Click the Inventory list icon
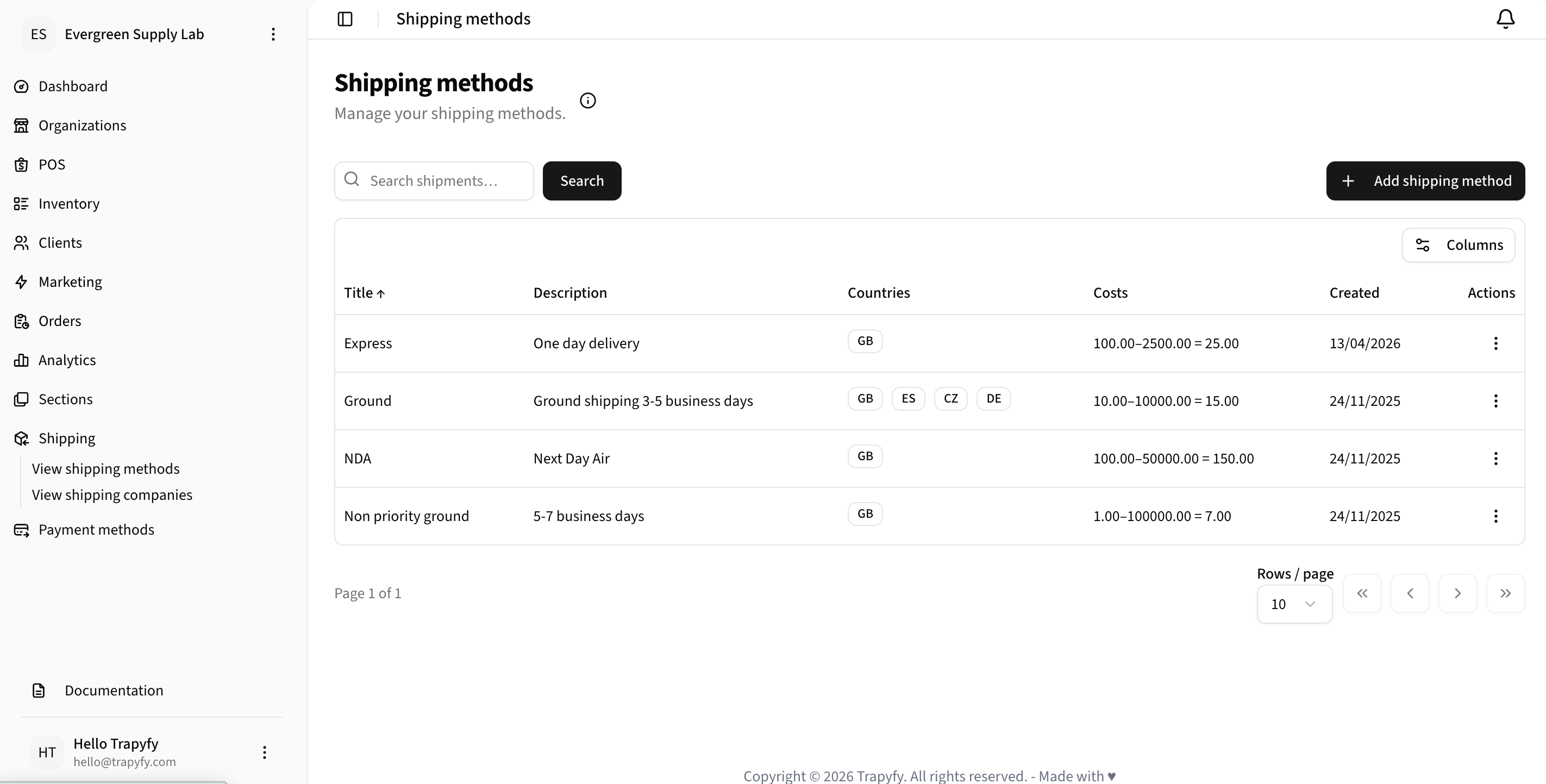Screen dimensions: 1546x784 tap(21, 204)
